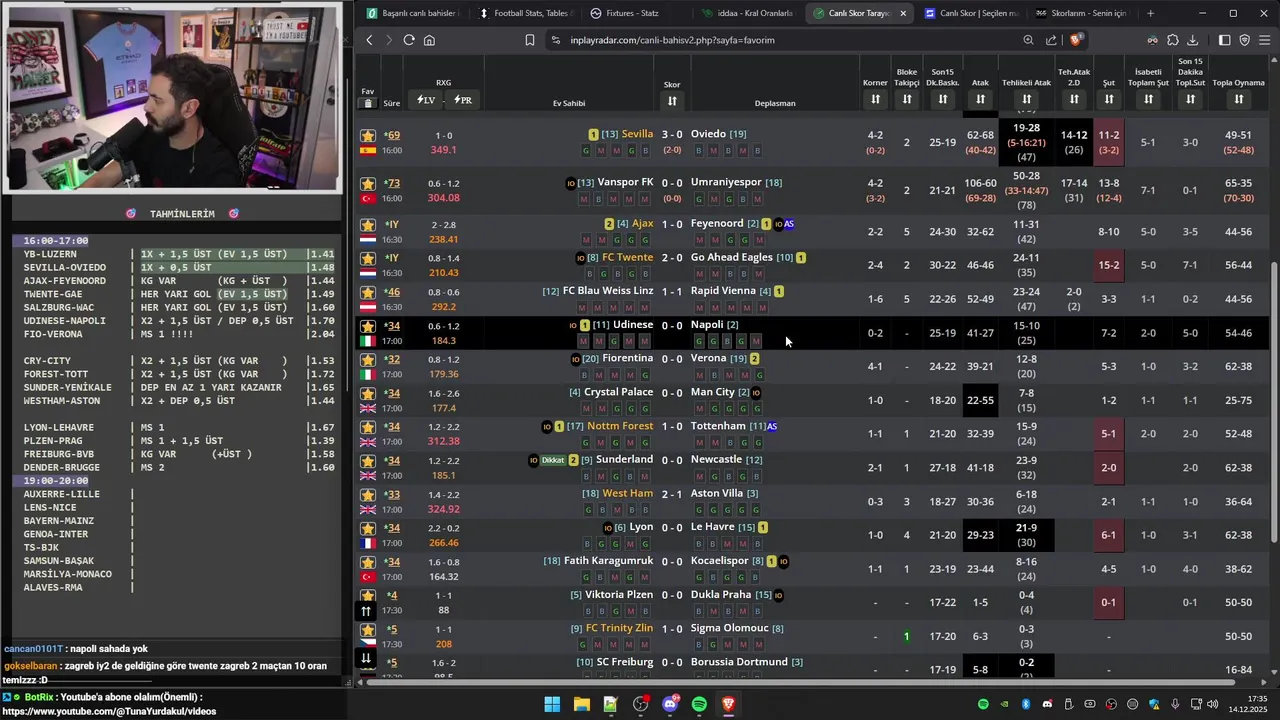Sort by Atak column arrows
1280x720 pixels.
click(x=980, y=99)
